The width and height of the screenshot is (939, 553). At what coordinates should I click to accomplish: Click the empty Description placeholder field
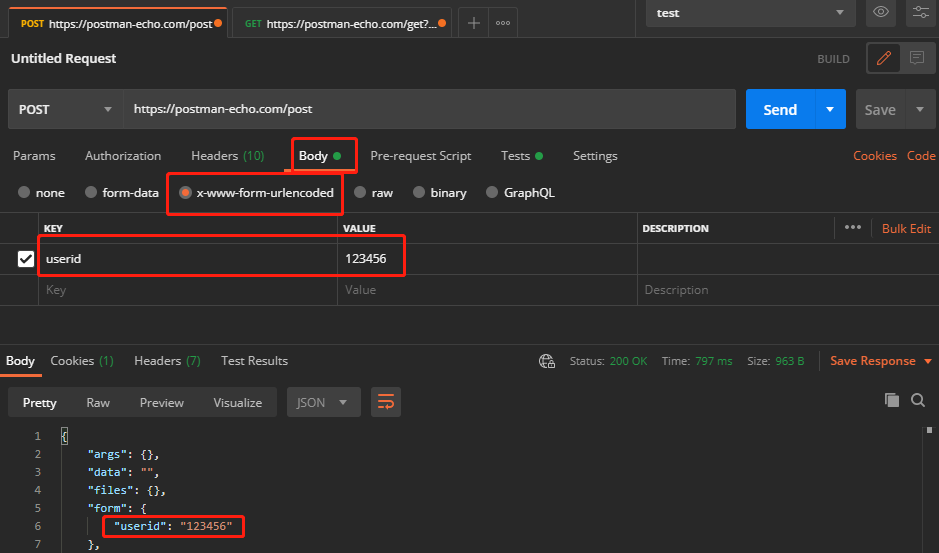788,290
